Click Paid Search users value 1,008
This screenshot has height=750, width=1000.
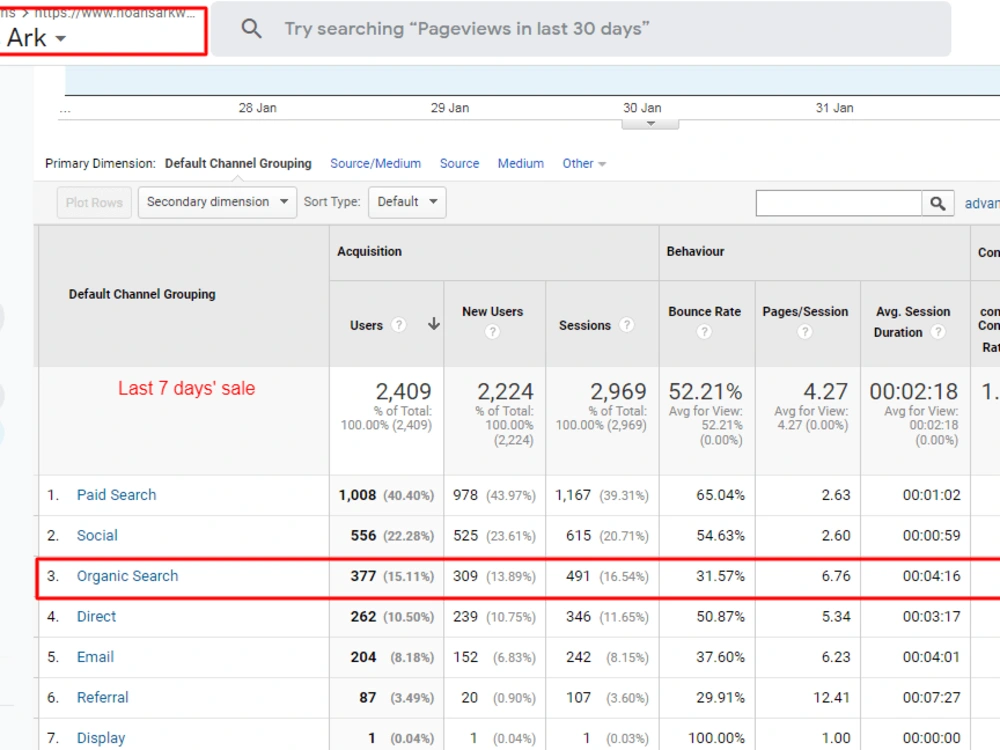coord(357,495)
